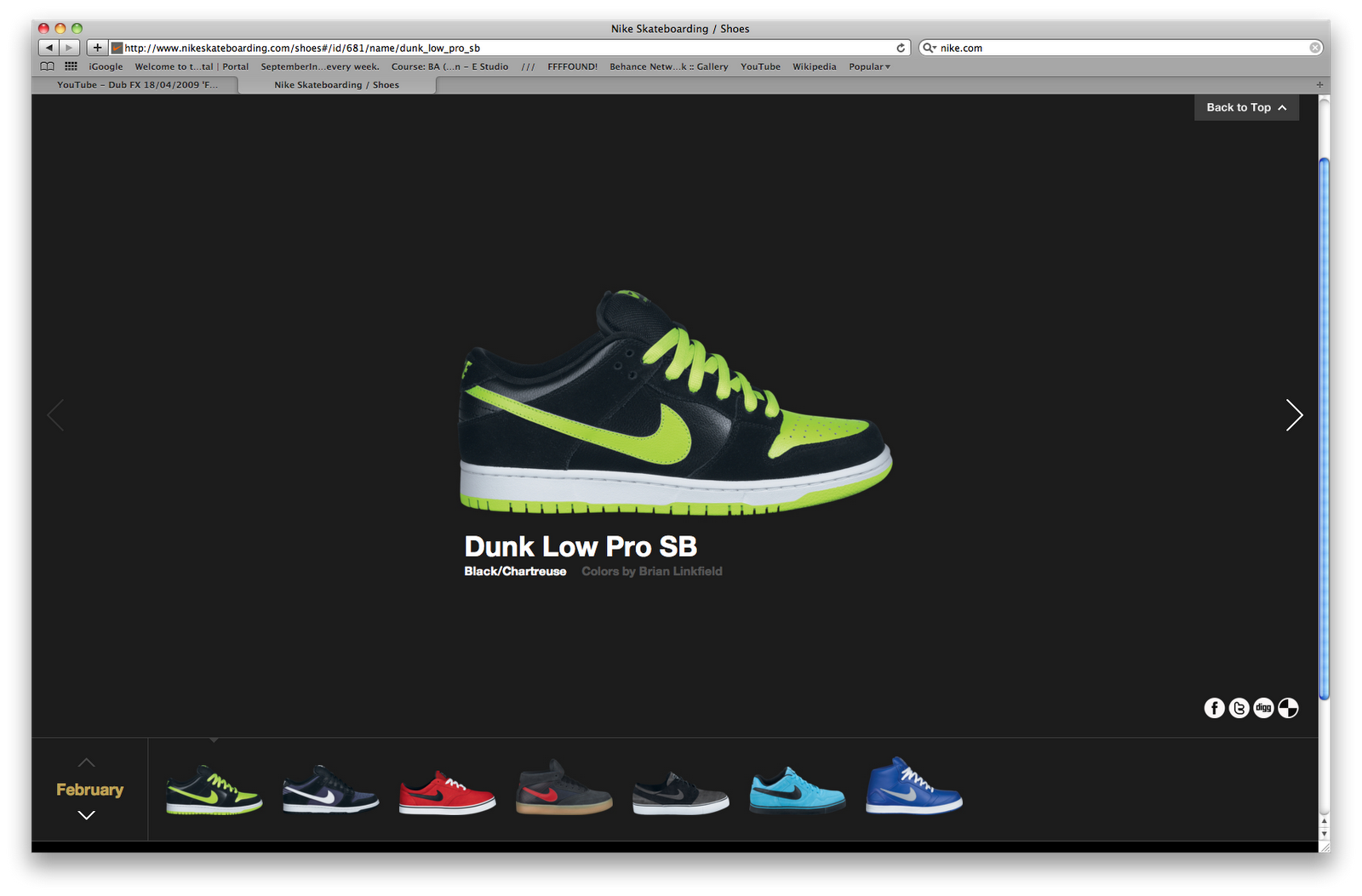The width and height of the screenshot is (1362, 896).
Task: Open the search magnifier menu
Action: click(929, 48)
